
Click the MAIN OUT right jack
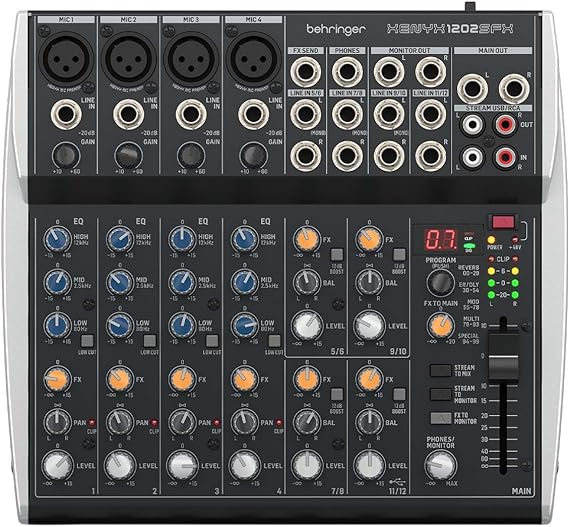(514, 89)
